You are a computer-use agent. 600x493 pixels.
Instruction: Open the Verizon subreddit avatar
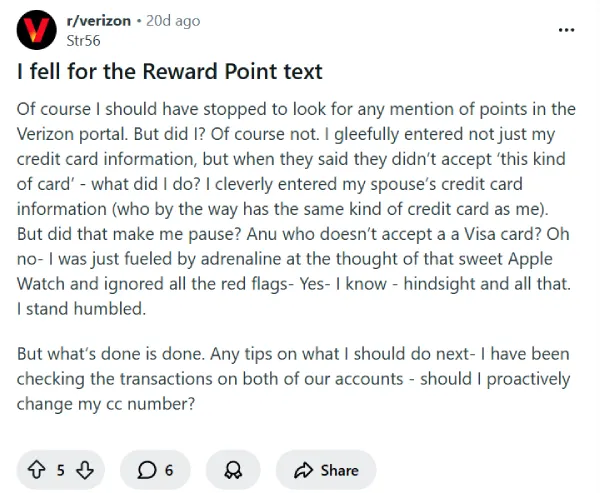pyautogui.click(x=37, y=30)
